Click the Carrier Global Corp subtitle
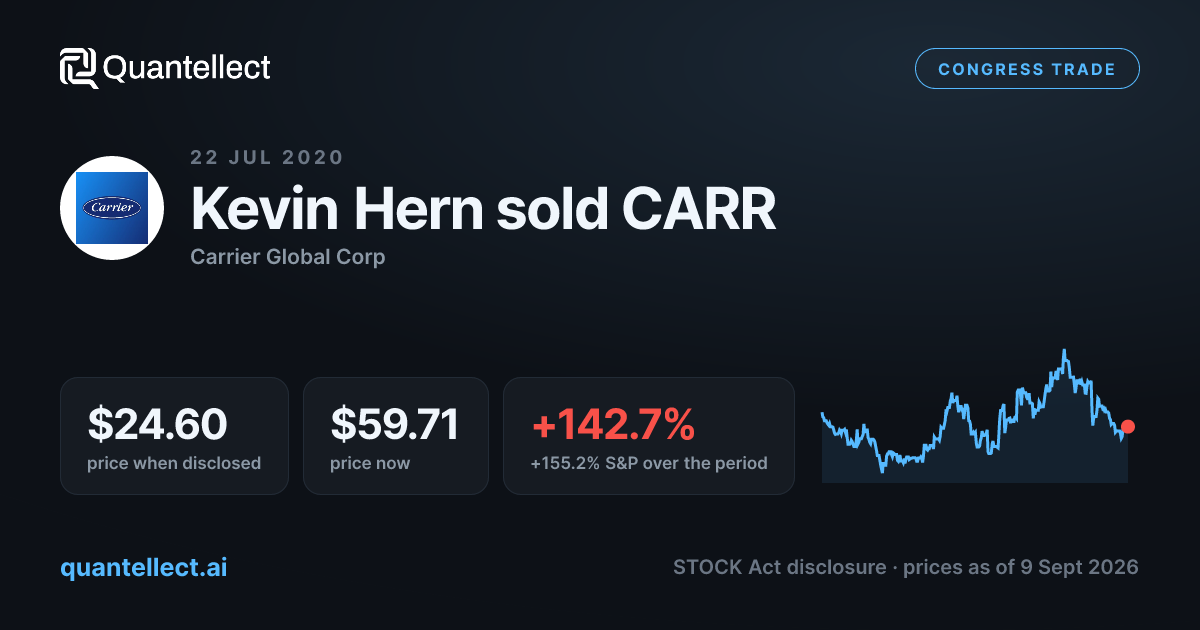 [288, 257]
